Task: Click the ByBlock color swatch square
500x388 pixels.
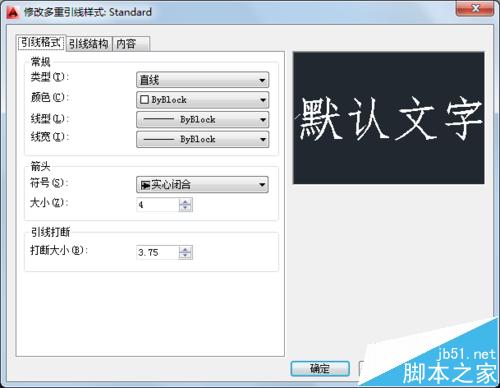Action: tap(144, 100)
